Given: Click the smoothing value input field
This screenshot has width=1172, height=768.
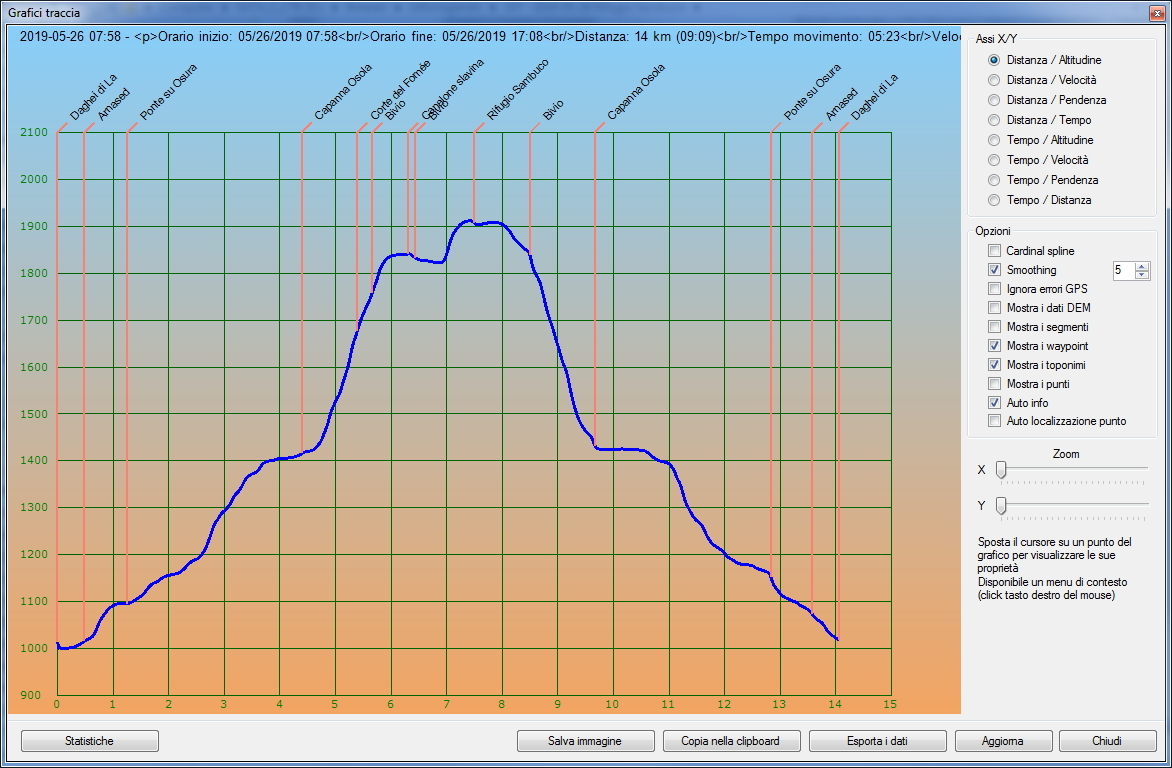Looking at the screenshot, I should pos(1122,270).
